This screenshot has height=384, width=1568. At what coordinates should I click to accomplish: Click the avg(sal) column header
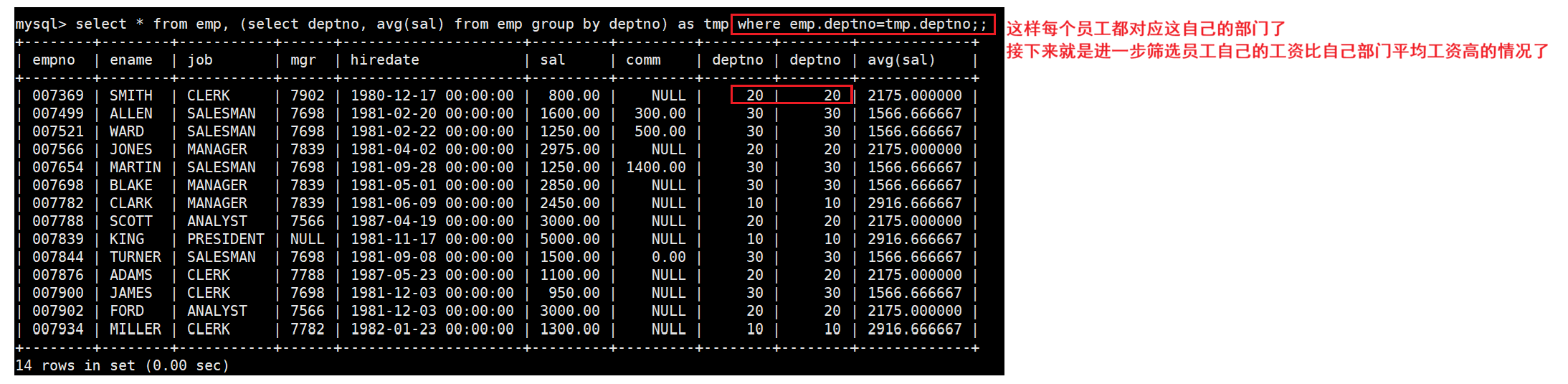pyautogui.click(x=901, y=60)
